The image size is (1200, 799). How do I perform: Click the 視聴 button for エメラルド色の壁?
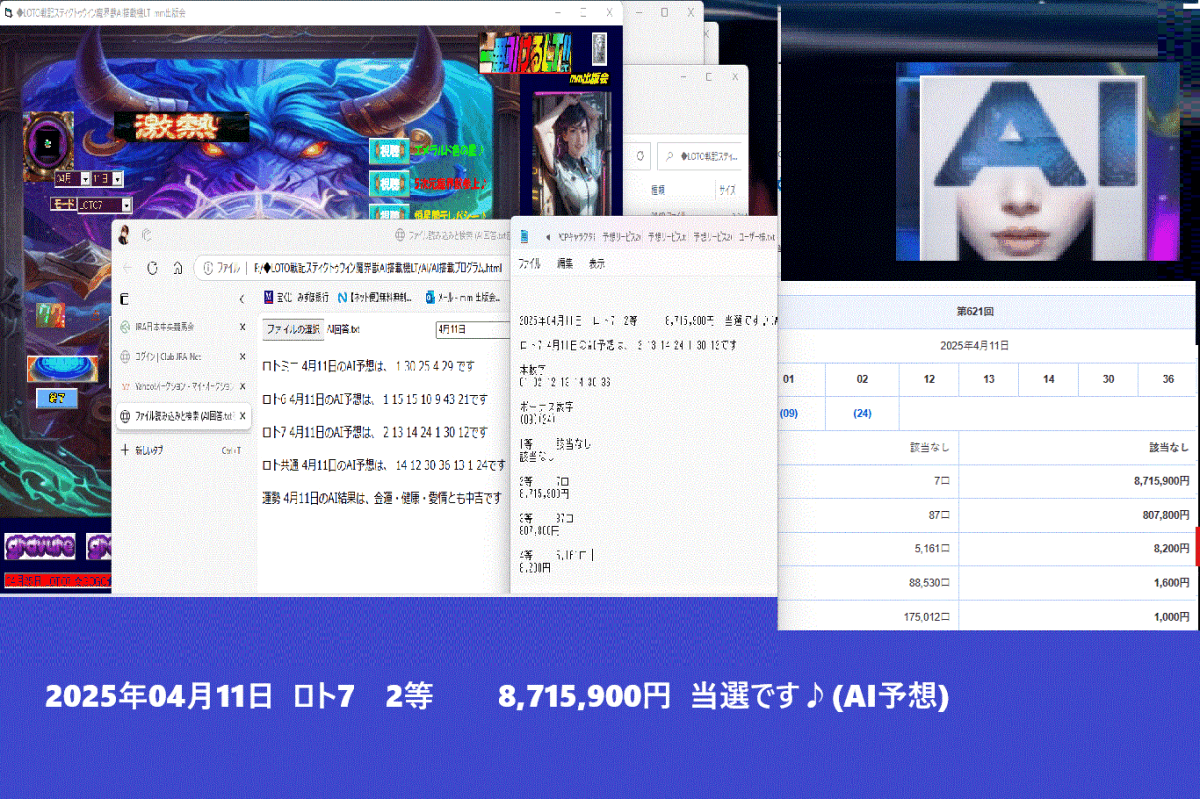(x=388, y=151)
